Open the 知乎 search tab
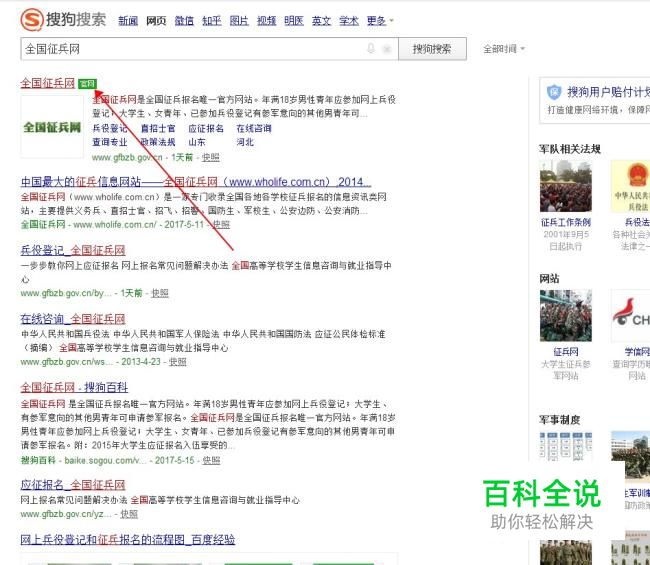650x565 pixels. [211, 20]
